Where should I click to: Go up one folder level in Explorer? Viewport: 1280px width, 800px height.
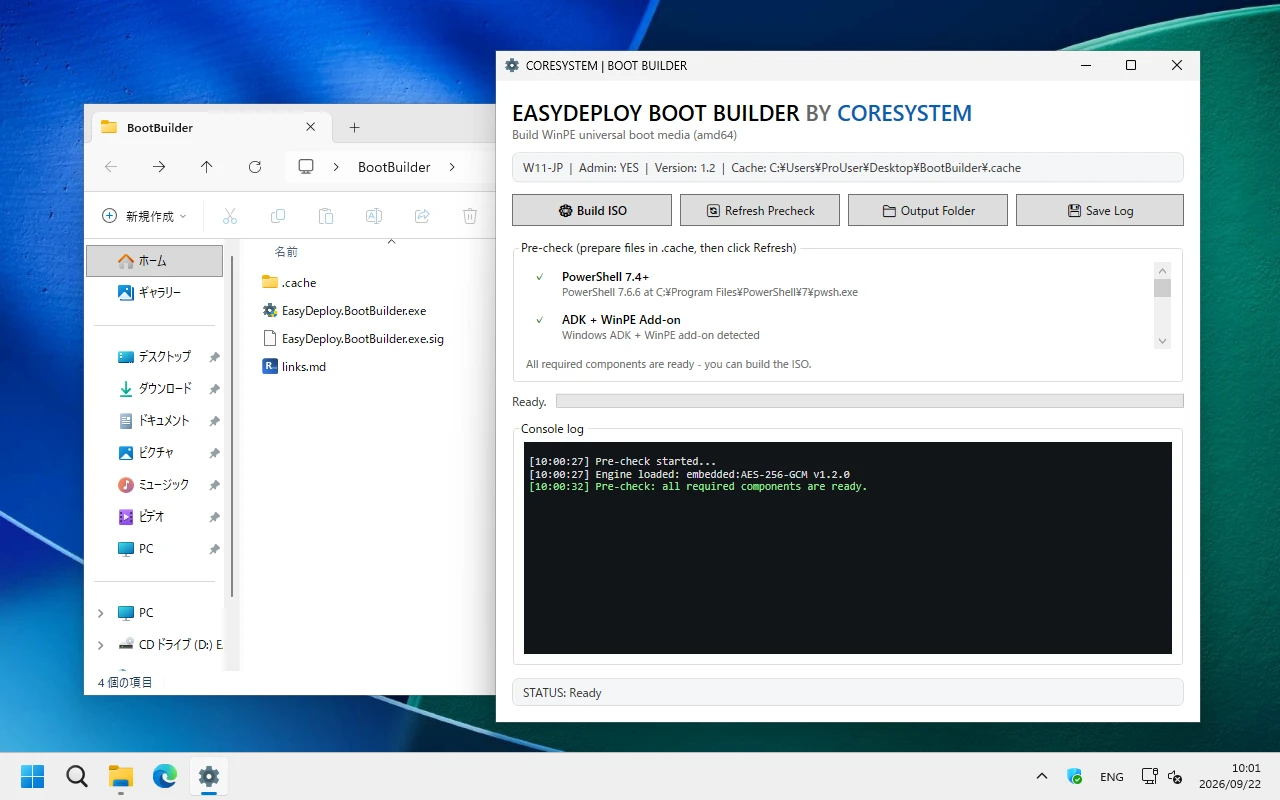(x=207, y=167)
